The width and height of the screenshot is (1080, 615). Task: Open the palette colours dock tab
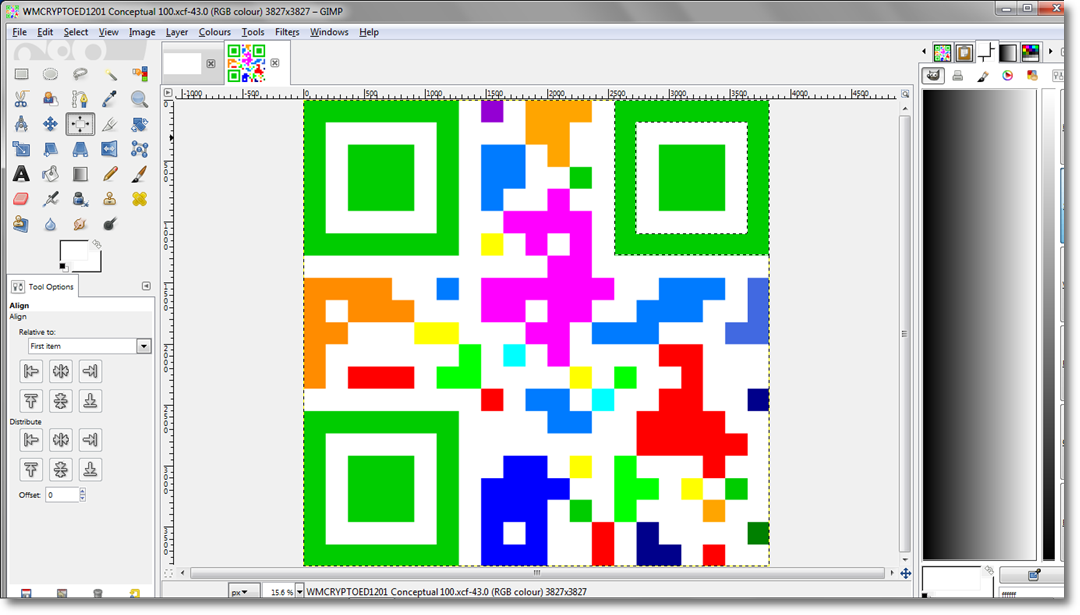click(1030, 52)
